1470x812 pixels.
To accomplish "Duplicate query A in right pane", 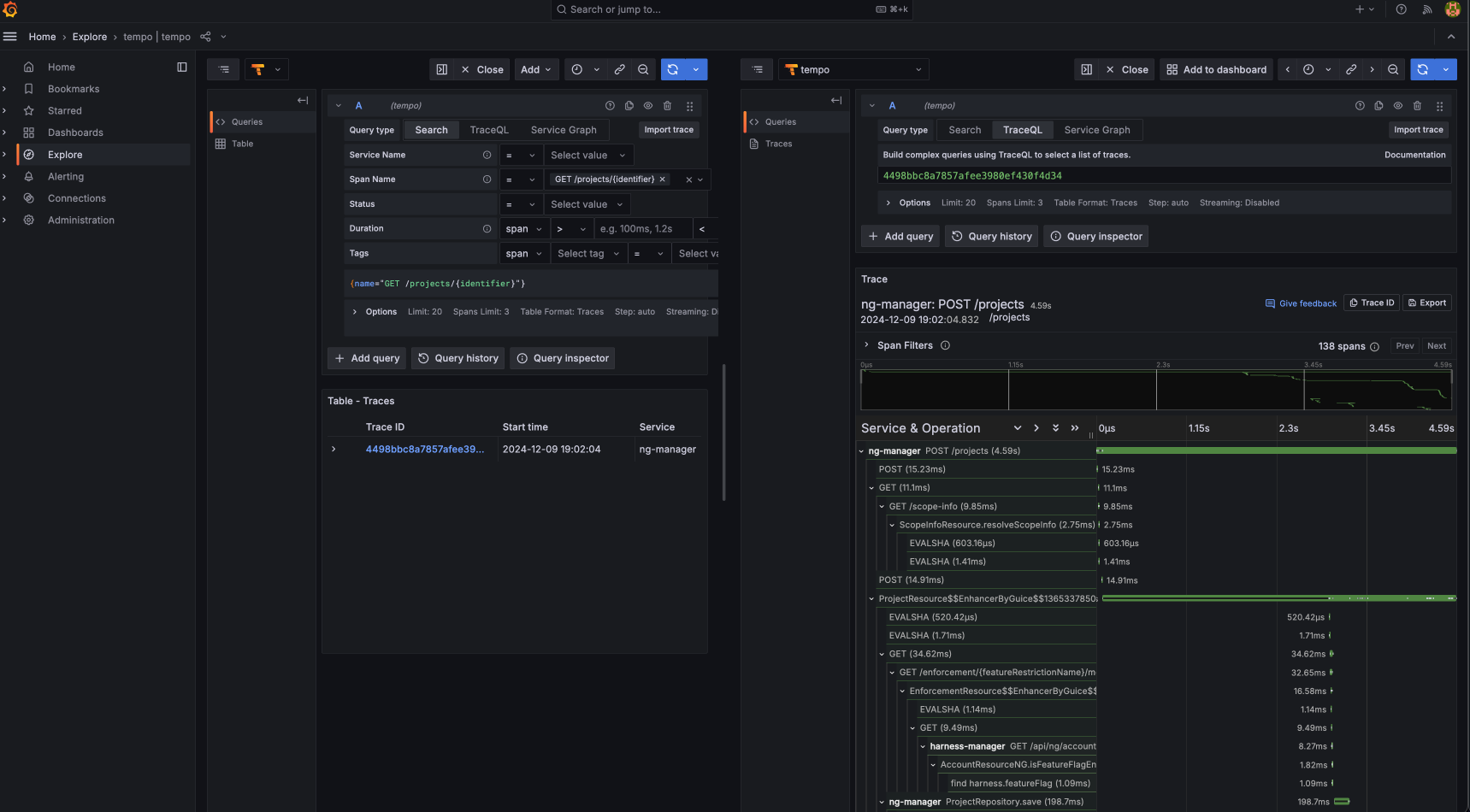I will click(1378, 106).
